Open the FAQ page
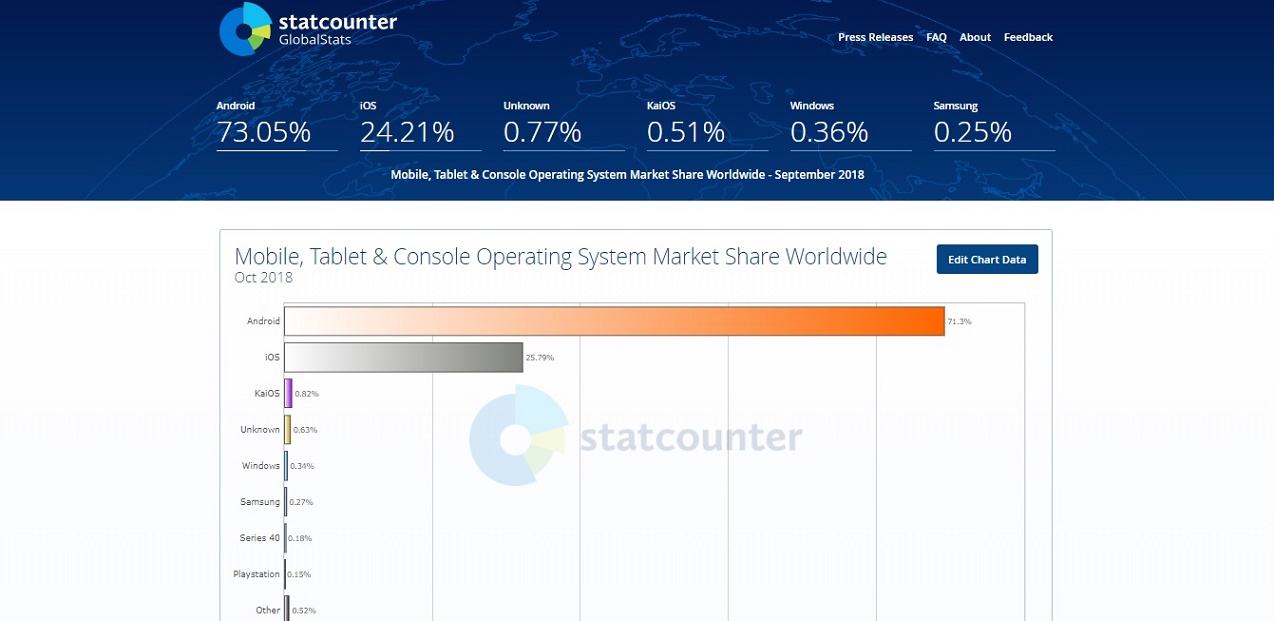The height and width of the screenshot is (621, 1274). tap(936, 37)
